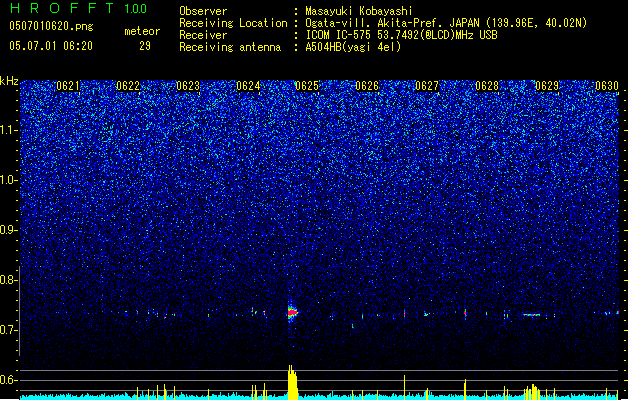Viewport: 629px width, 400px height.
Task: Click the 'Receiving antenna' field label
Action: click(230, 47)
